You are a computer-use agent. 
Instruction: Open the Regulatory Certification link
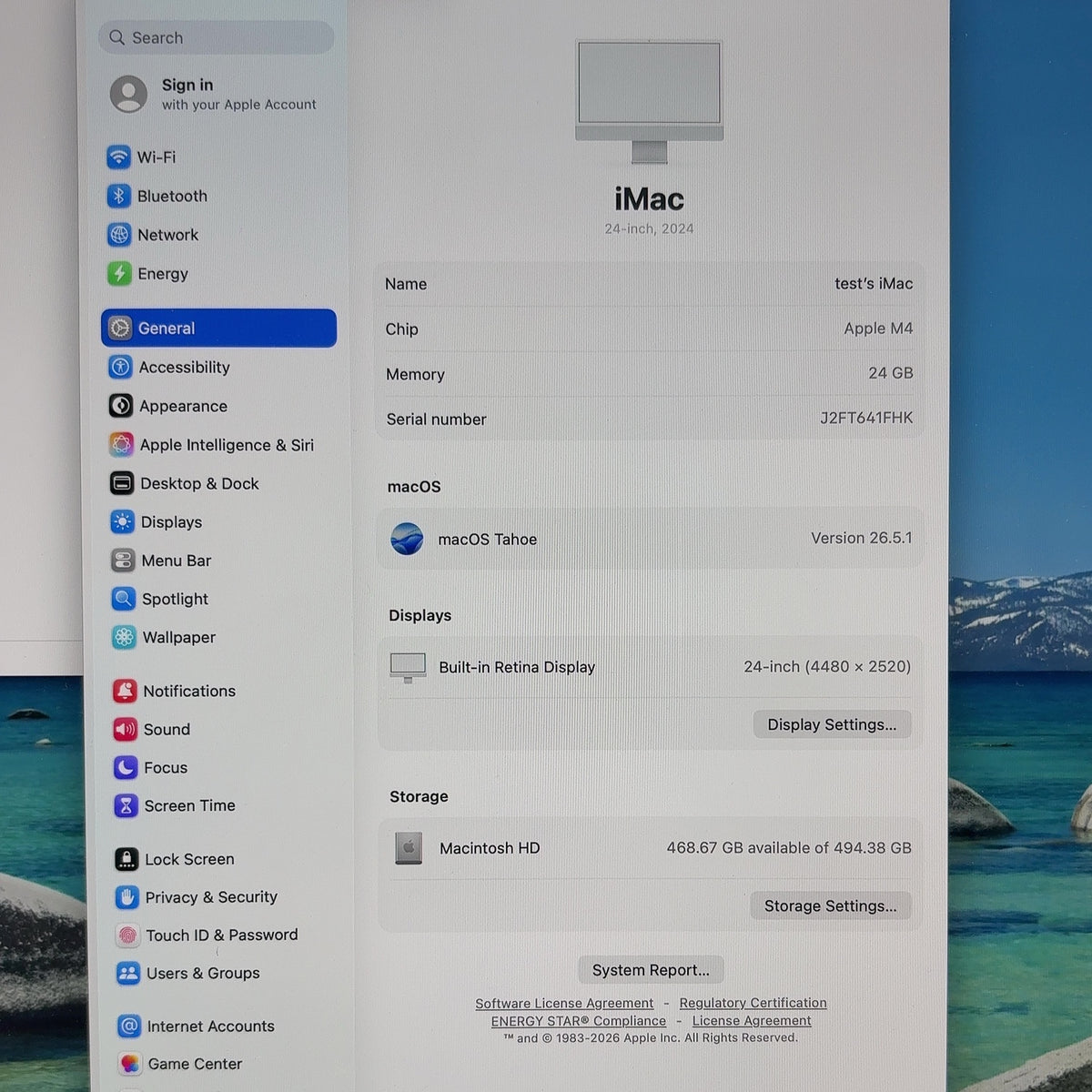[x=753, y=1003]
